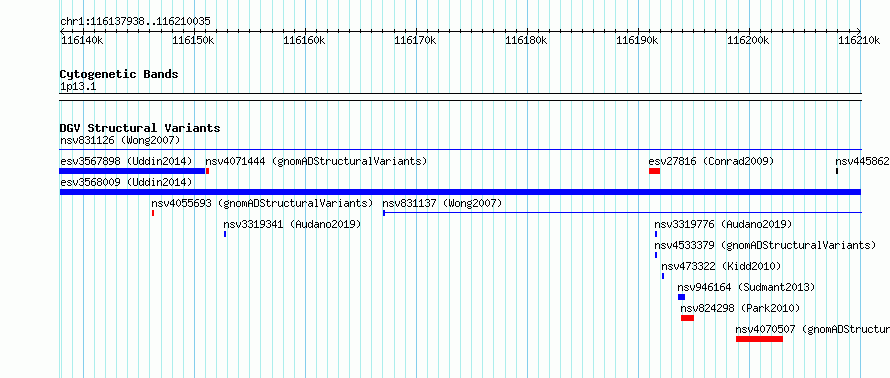The image size is (890, 378).
Task: Click the 116170k ruler position
Action: point(415,40)
